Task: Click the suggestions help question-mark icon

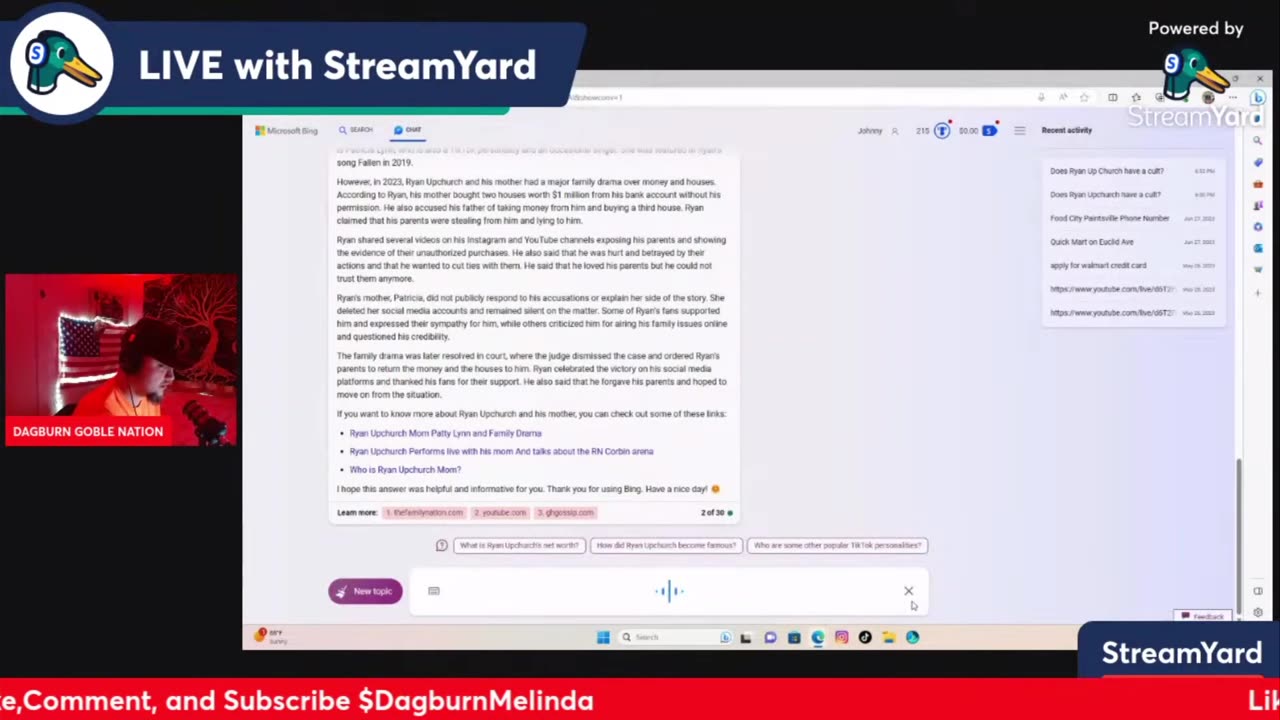Action: tap(442, 545)
